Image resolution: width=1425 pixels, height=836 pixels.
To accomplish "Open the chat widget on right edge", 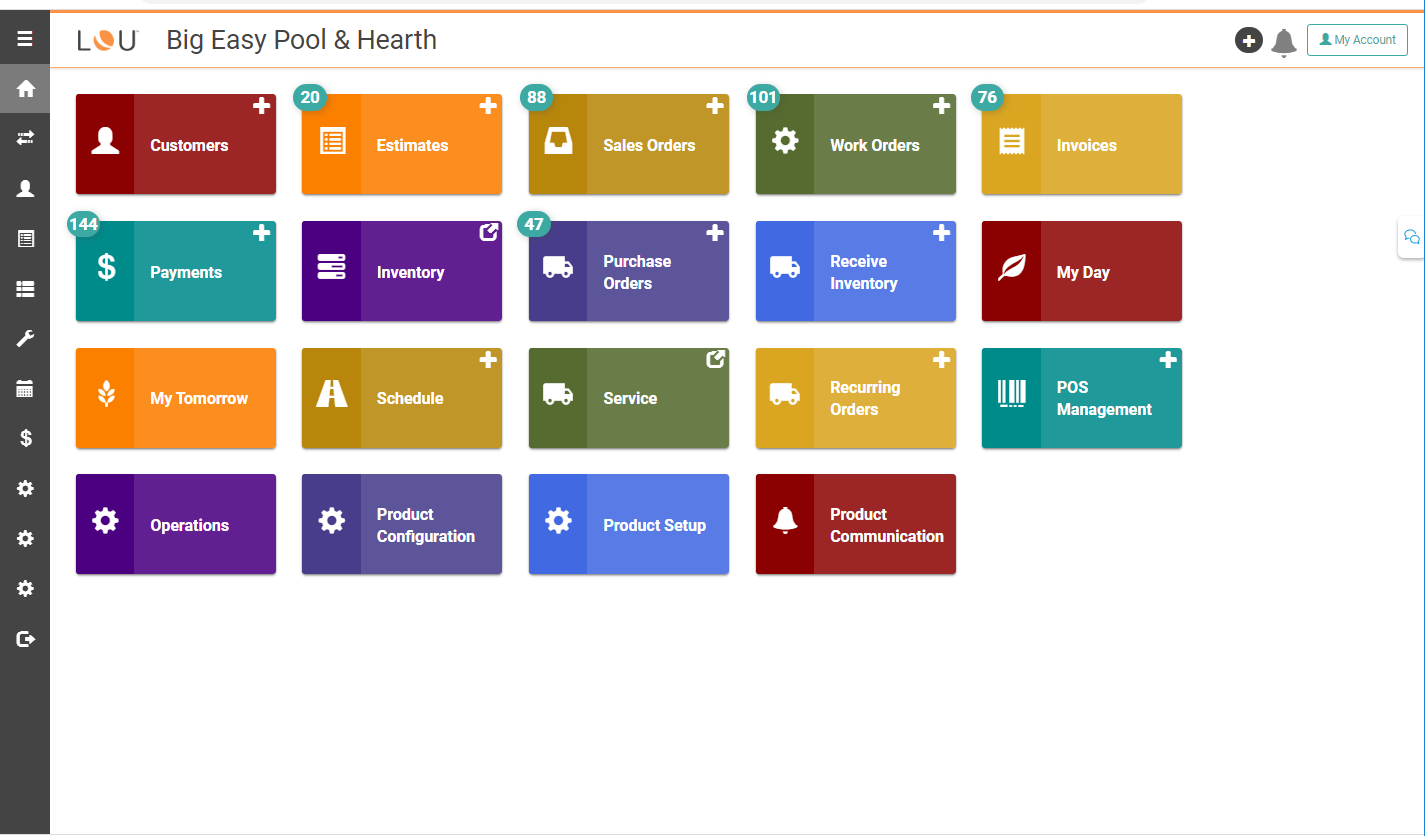I will (1411, 237).
